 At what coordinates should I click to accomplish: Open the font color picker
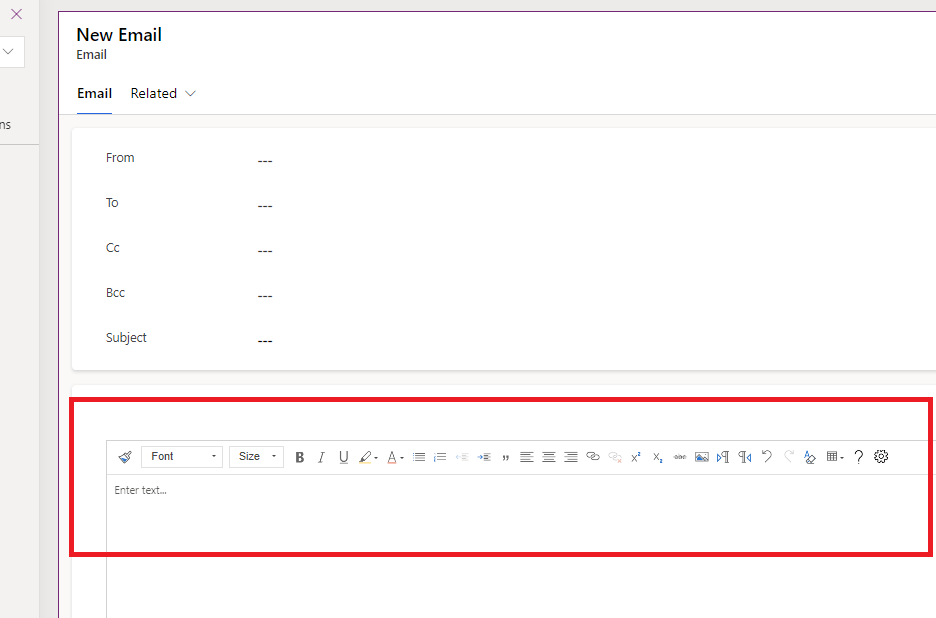(x=395, y=457)
